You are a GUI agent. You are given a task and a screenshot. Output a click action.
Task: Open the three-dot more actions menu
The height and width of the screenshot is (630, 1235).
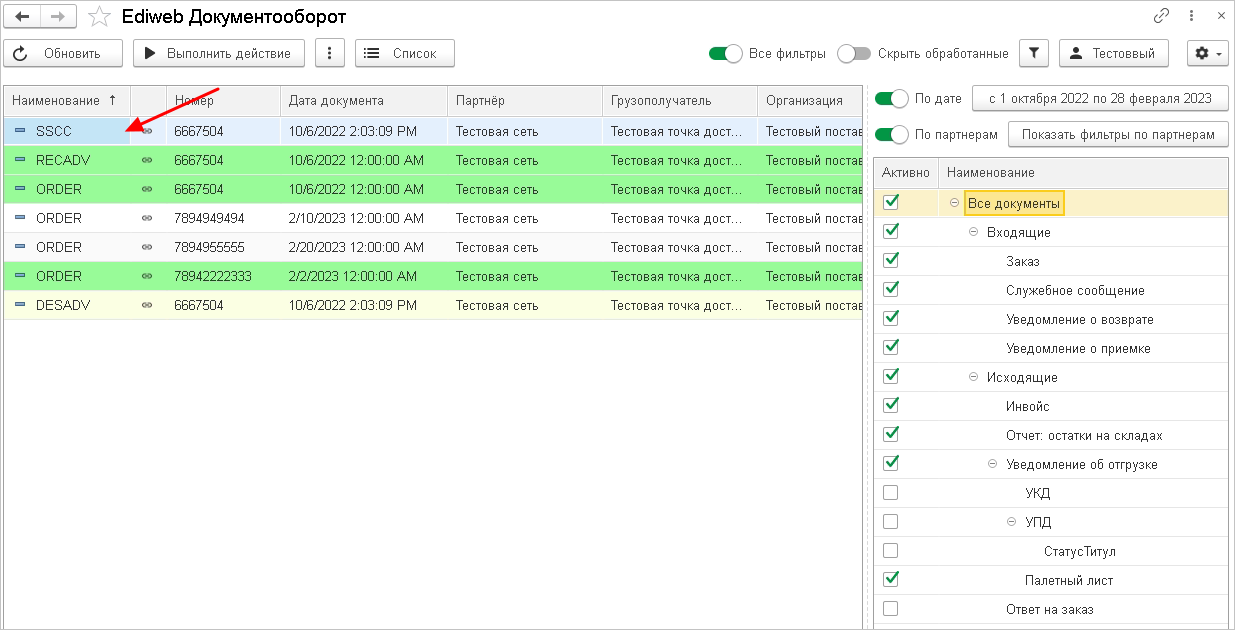pos(330,53)
